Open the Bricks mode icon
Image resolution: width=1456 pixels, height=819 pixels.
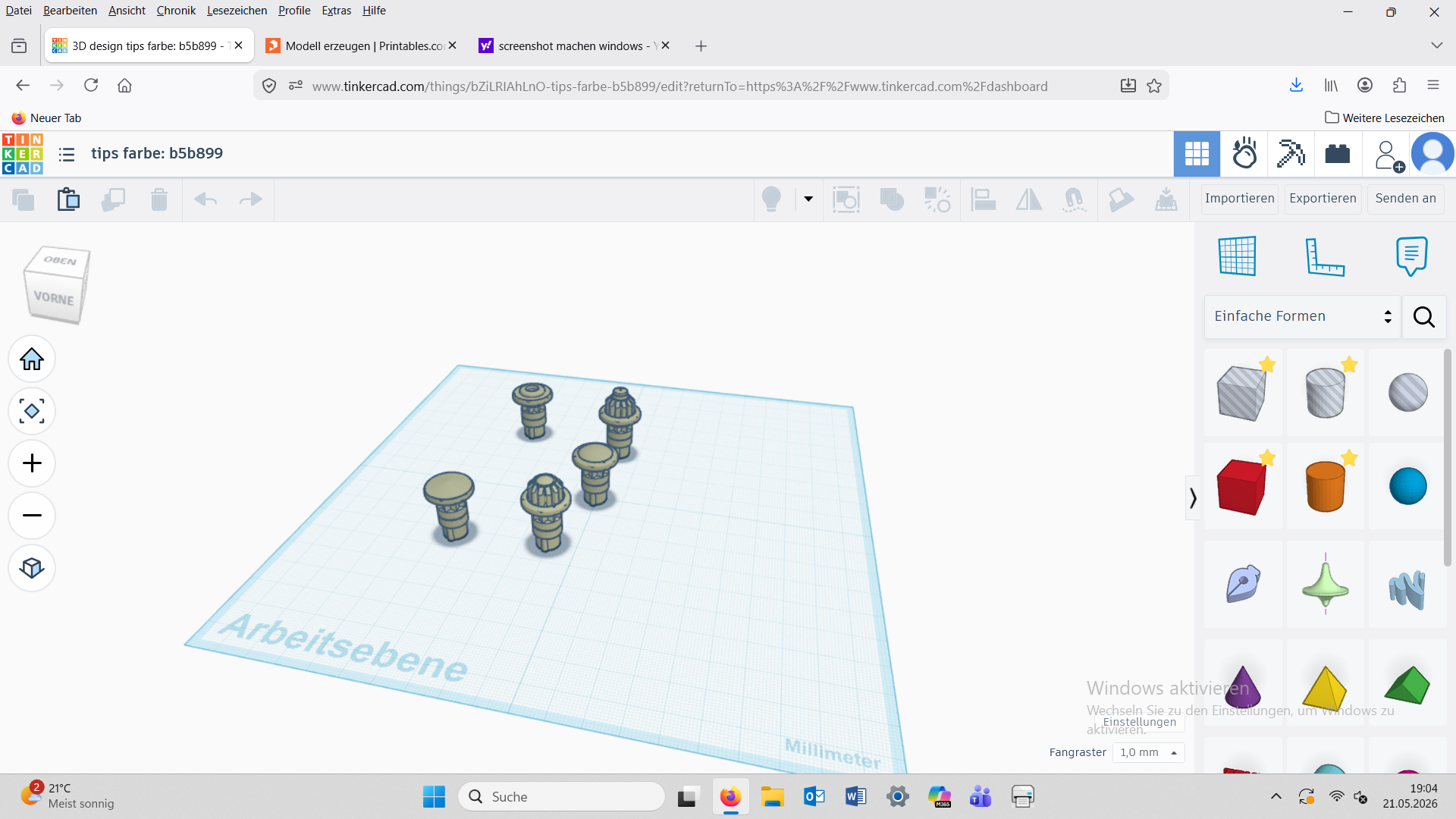[x=1338, y=154]
